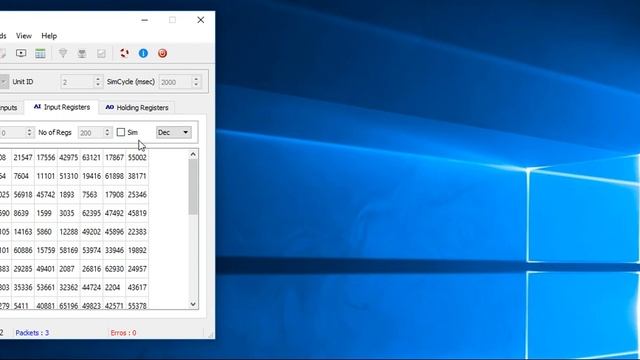640x360 pixels.
Task: Click the SimCycle (msec) value field
Action: 175,82
